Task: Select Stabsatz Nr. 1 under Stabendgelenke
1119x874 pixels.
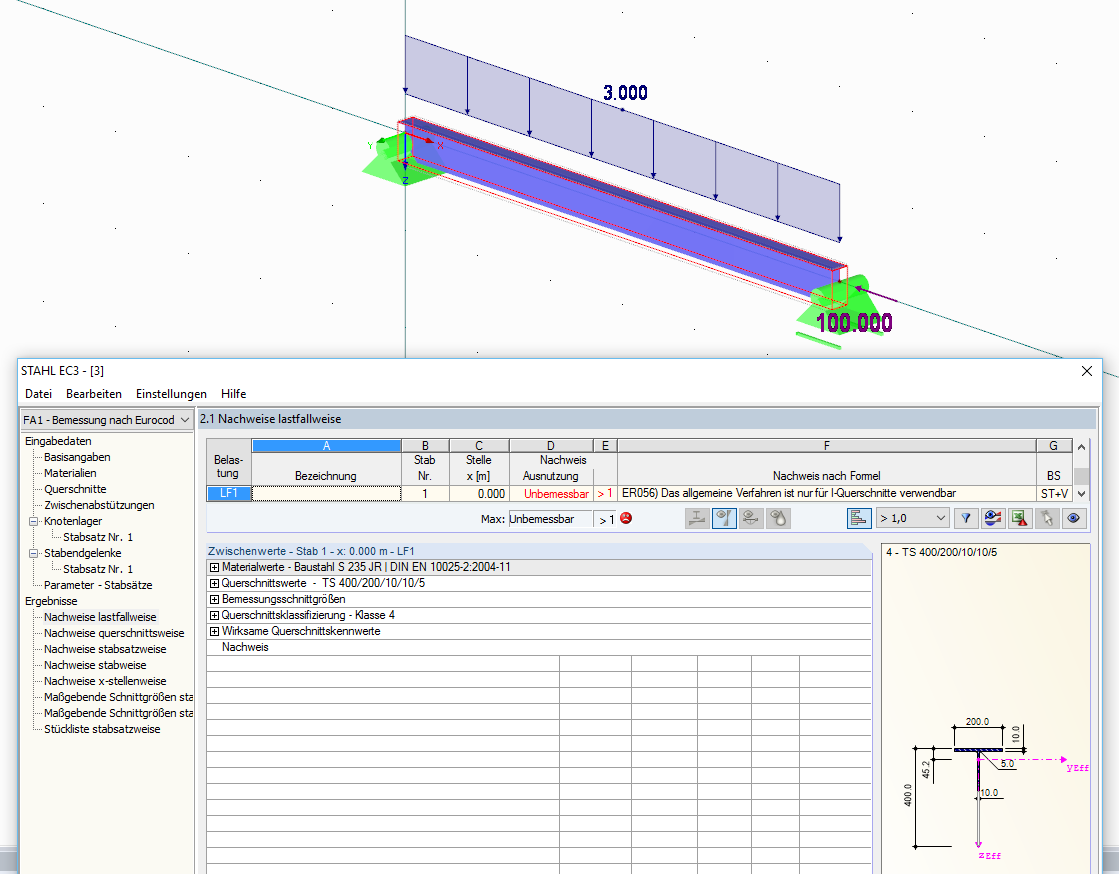Action: point(98,569)
